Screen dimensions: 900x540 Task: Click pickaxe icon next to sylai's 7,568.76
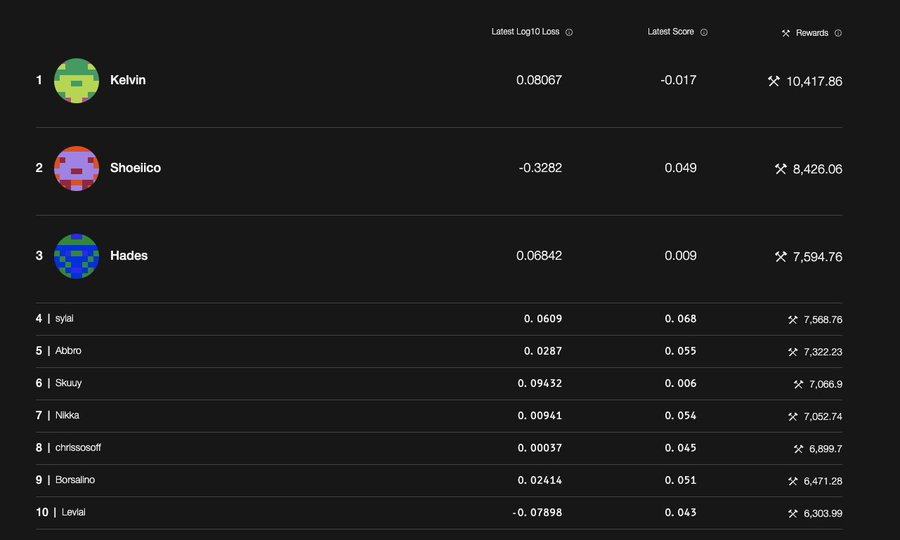pos(793,320)
